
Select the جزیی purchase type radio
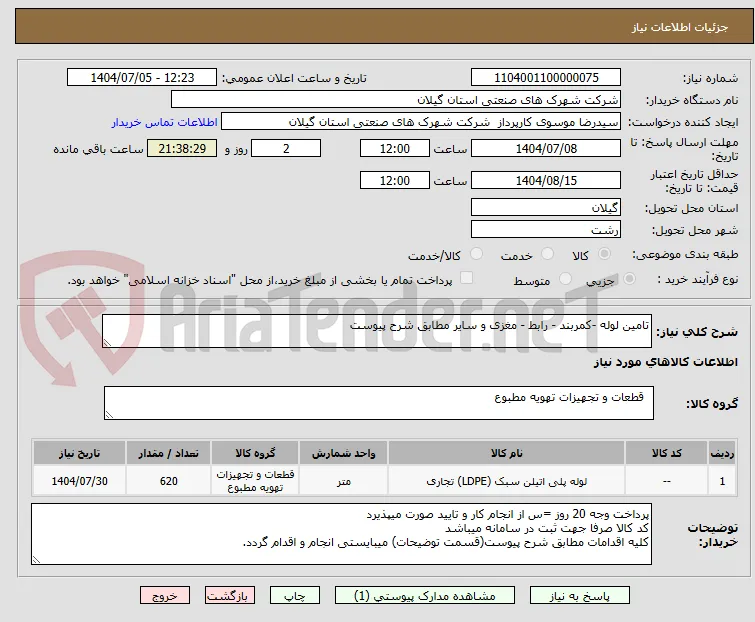[x=629, y=279]
